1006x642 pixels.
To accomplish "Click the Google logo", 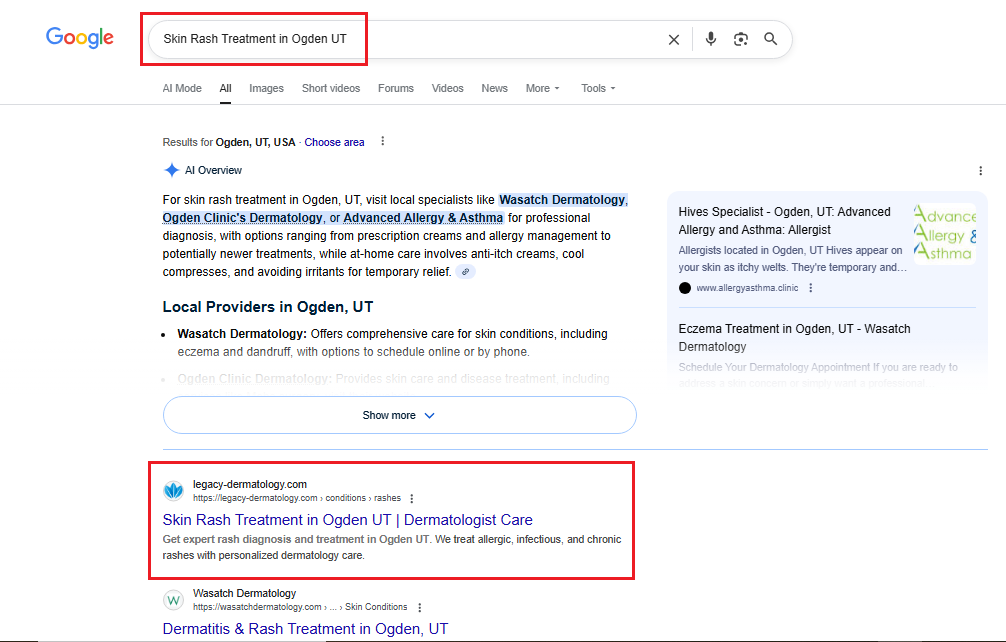I will point(80,38).
